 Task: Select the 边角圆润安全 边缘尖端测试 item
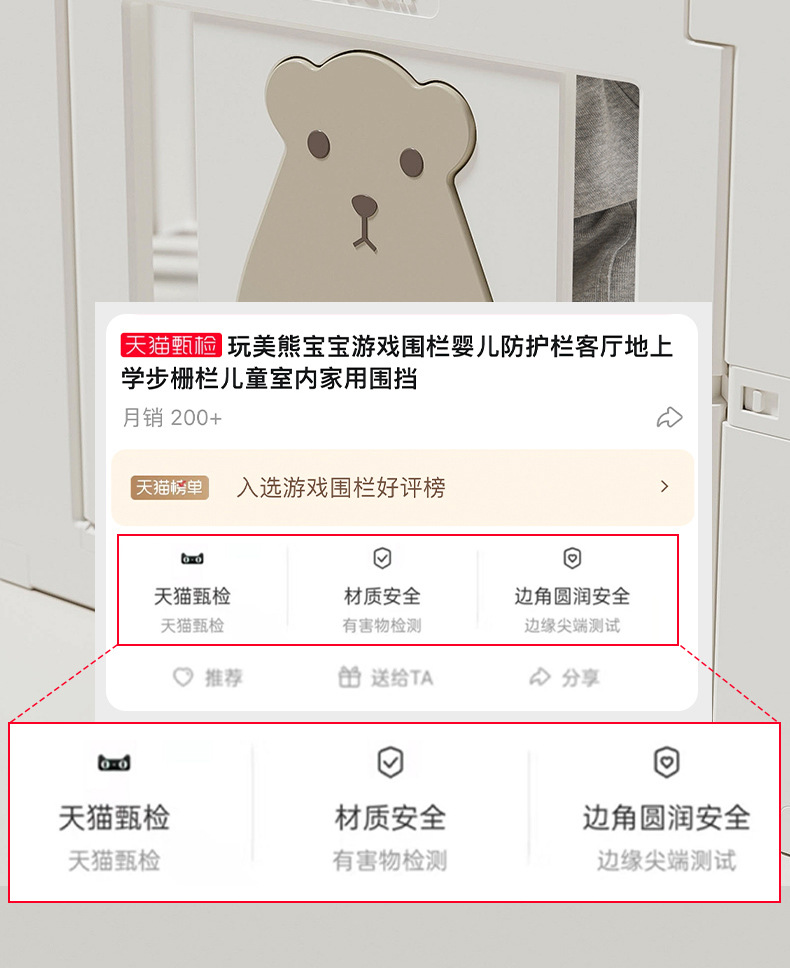pos(573,591)
